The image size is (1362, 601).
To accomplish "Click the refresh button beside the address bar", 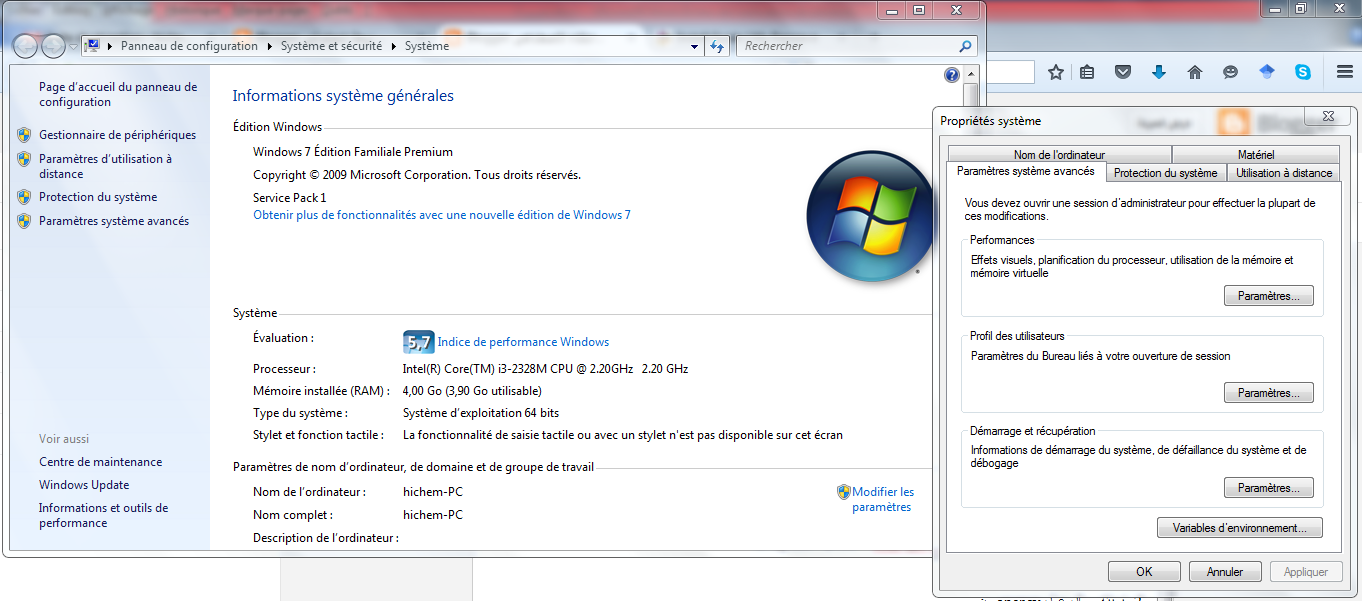I will pyautogui.click(x=717, y=46).
